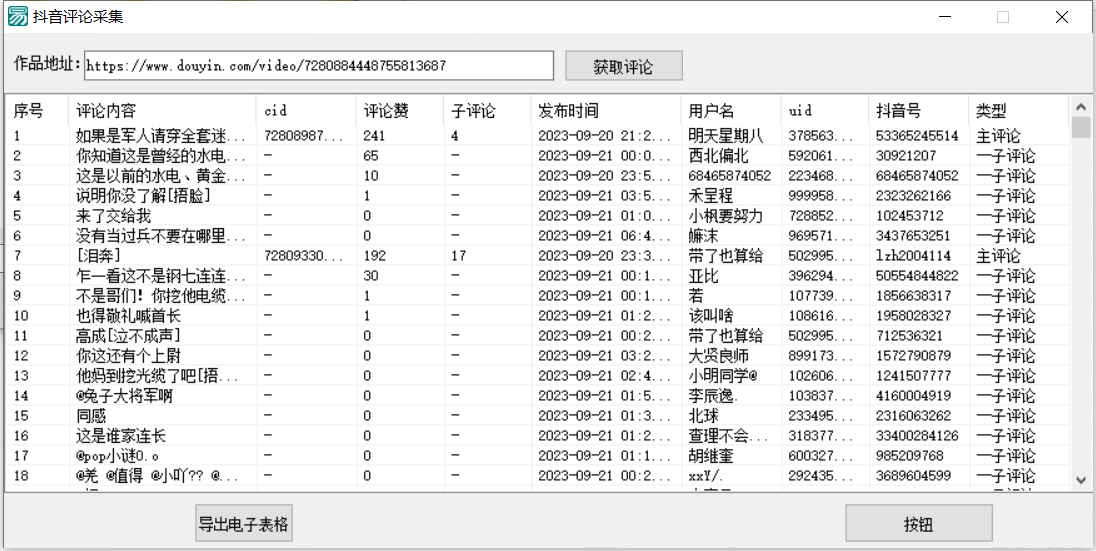Focus the 作品地址 URL input field
This screenshot has width=1096, height=551.
click(319, 66)
